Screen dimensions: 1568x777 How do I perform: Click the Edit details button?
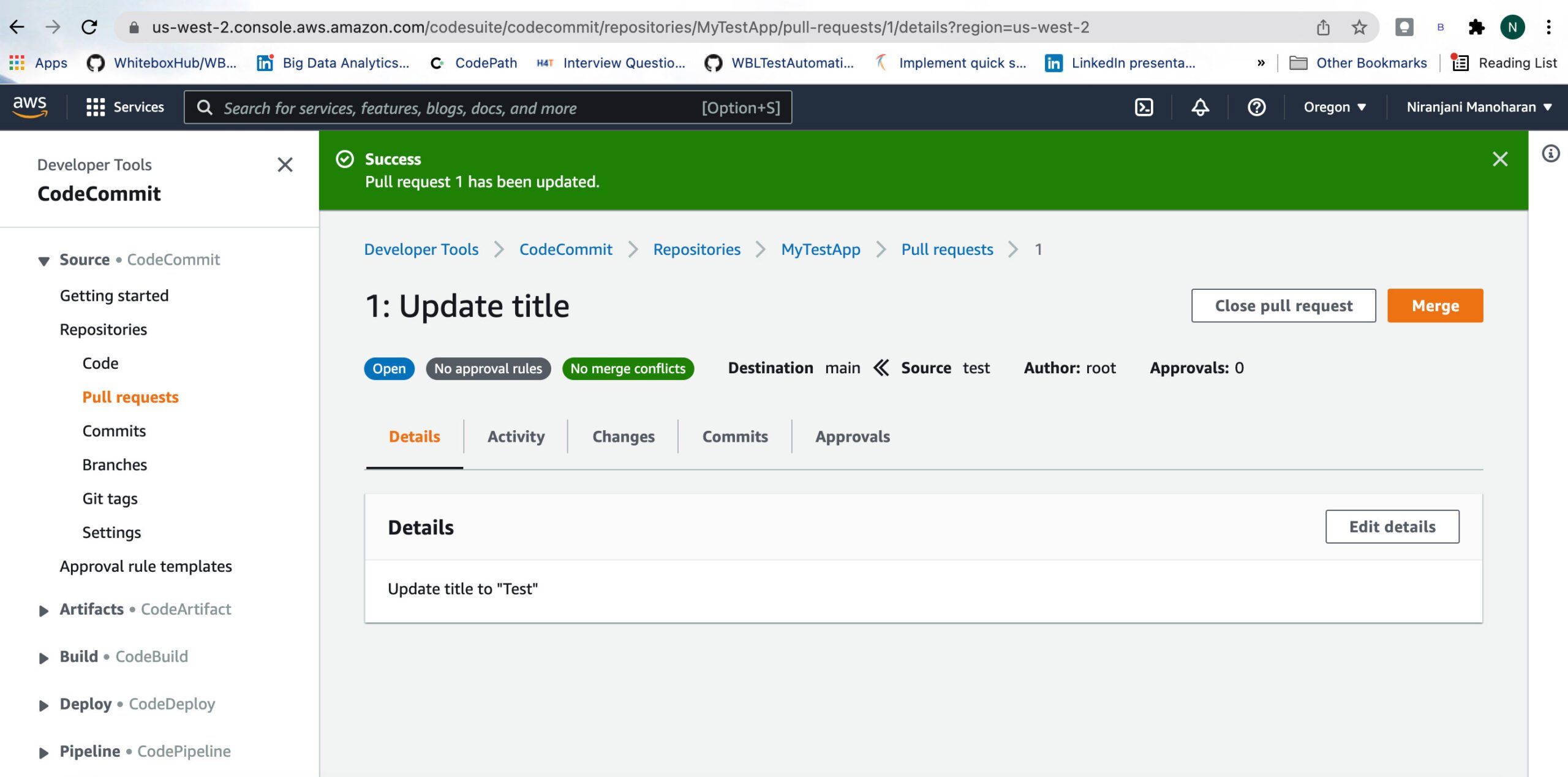pos(1392,526)
